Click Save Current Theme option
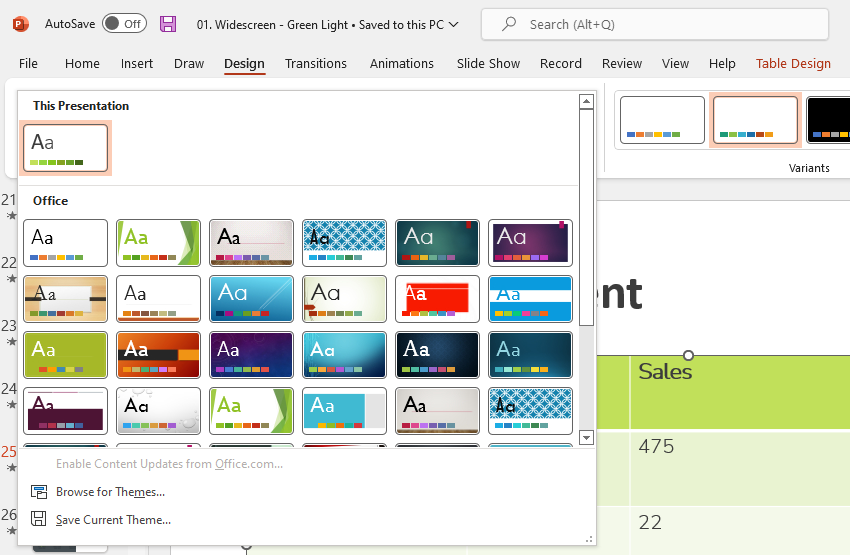This screenshot has width=850, height=555. [113, 519]
